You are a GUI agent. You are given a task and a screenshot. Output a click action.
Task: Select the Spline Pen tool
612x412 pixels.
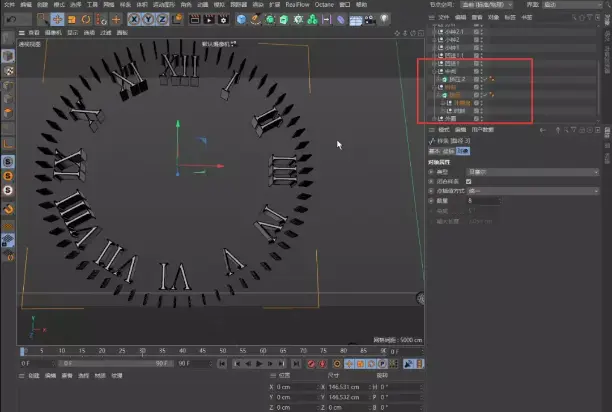[256, 19]
